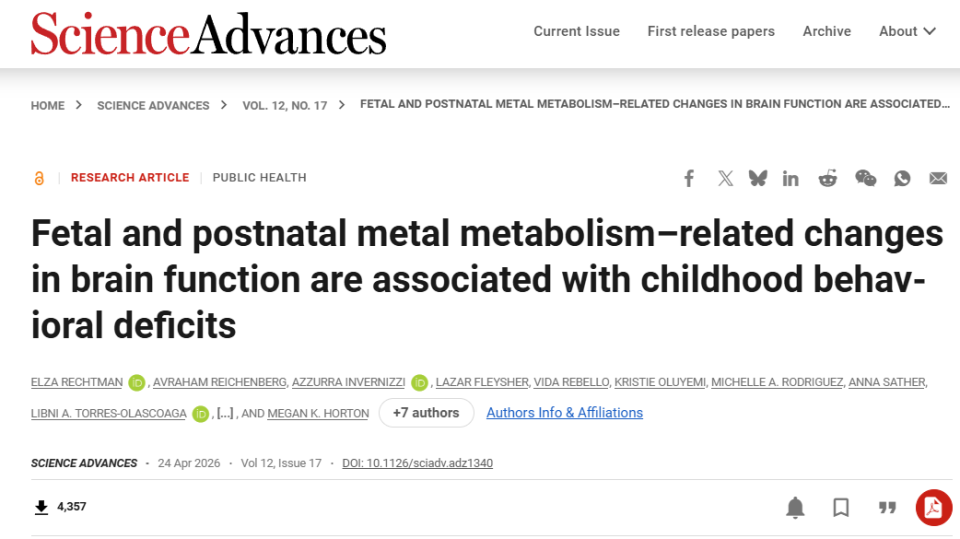Expand the About dropdown menu
960x539 pixels.
907,31
